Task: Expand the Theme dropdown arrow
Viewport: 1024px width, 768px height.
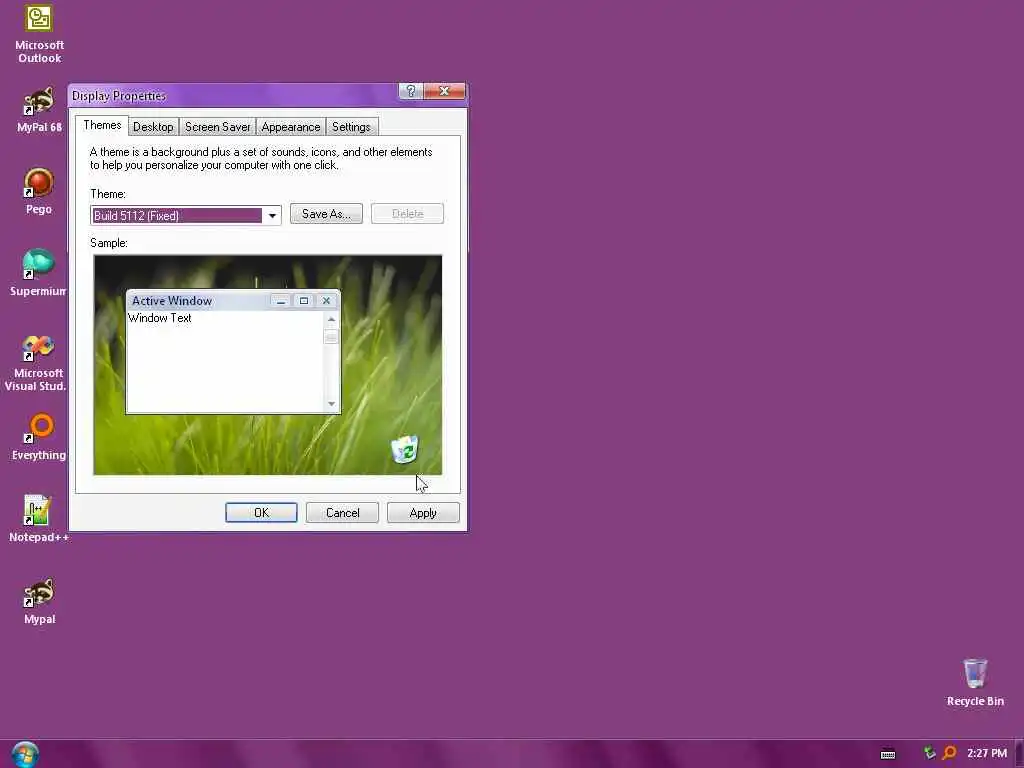Action: [x=272, y=216]
